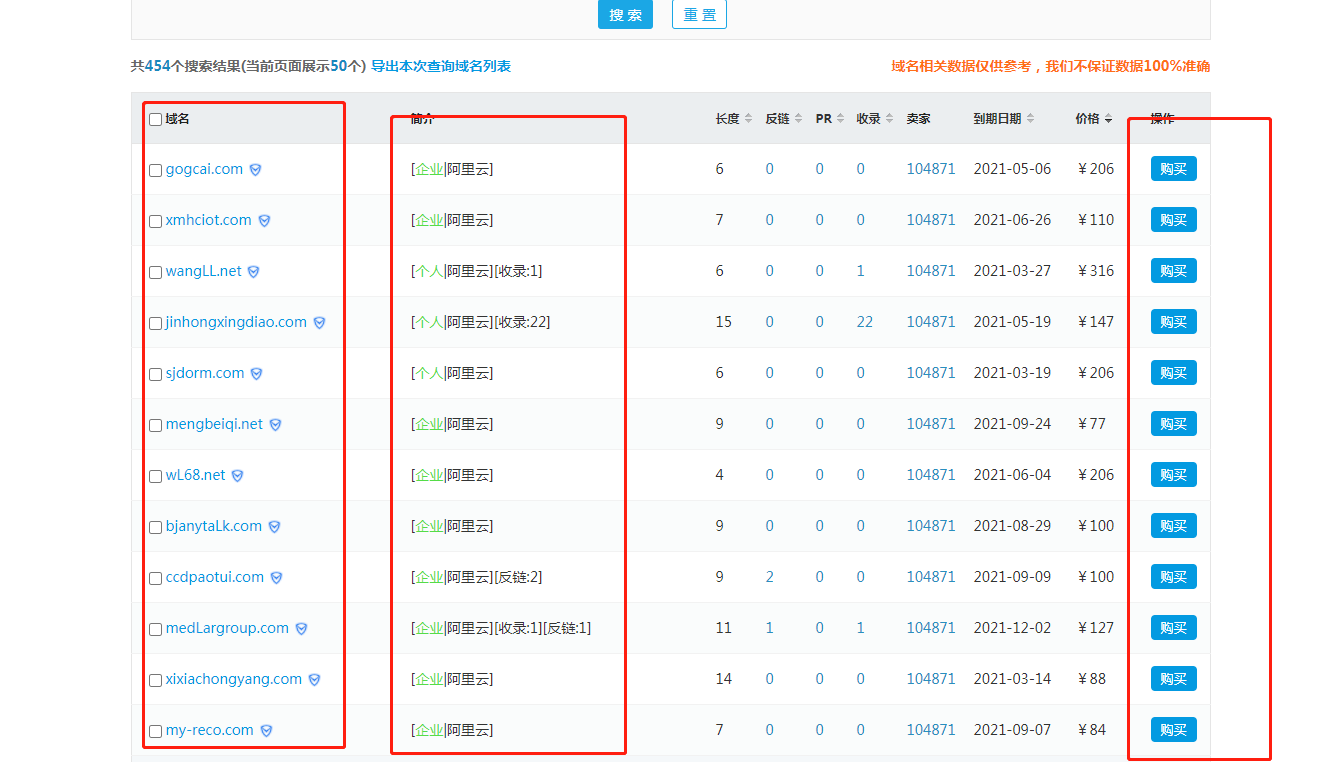Sort by 价格 column arrows
The image size is (1317, 762).
click(x=1108, y=119)
